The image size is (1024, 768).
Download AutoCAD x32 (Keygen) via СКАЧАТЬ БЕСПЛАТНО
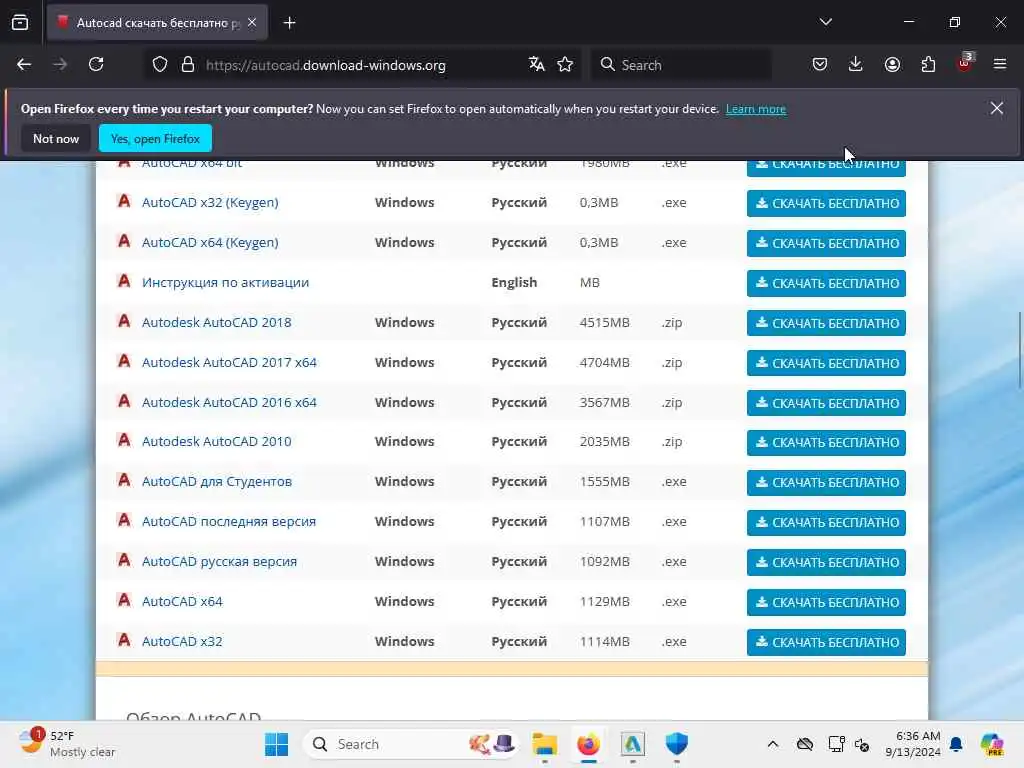826,203
